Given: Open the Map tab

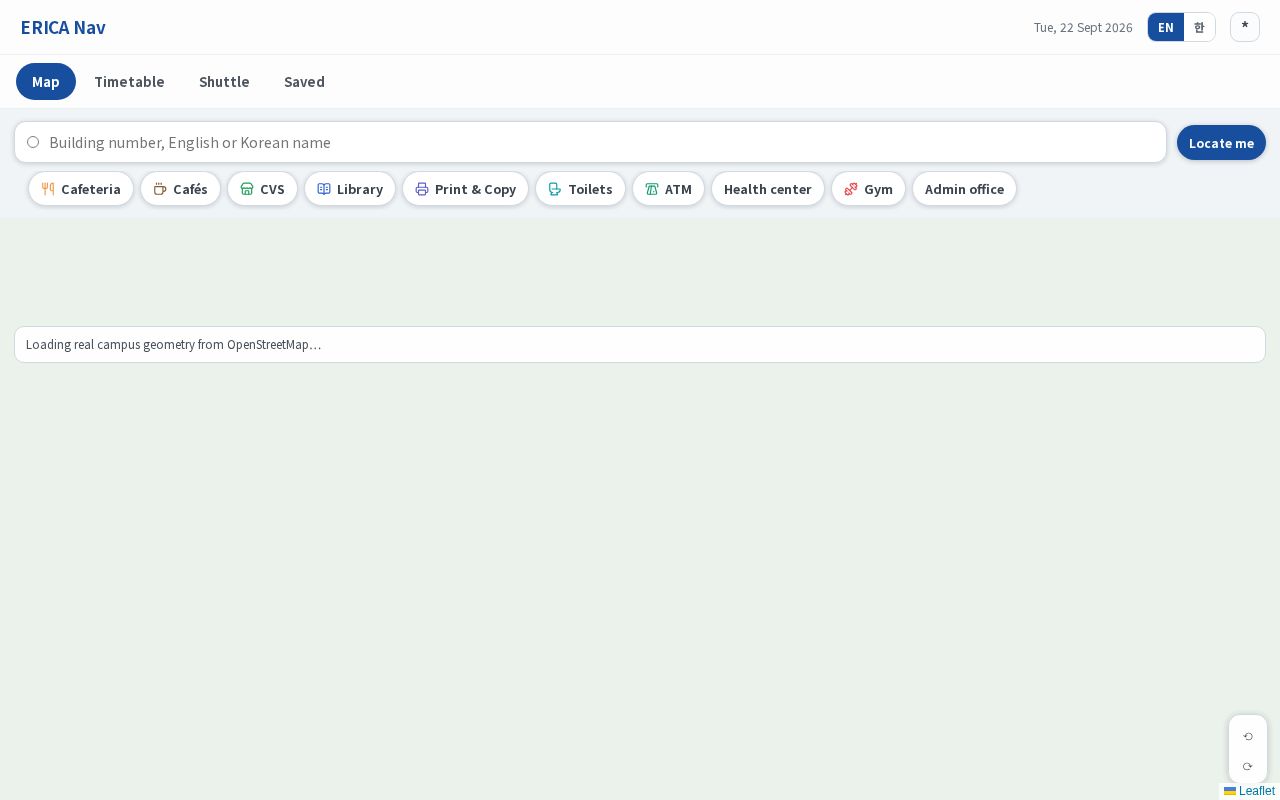Looking at the screenshot, I should coord(46,82).
